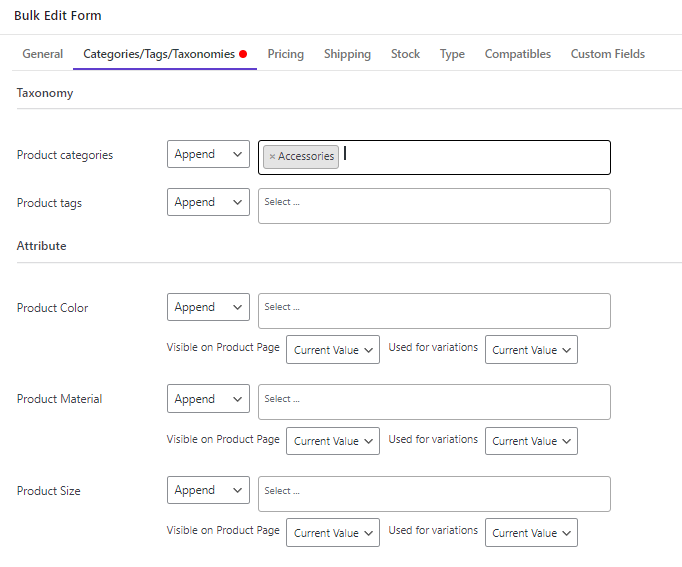Viewport: 682px width, 567px height.
Task: Open Product categories Append dropdown
Action: tap(208, 154)
